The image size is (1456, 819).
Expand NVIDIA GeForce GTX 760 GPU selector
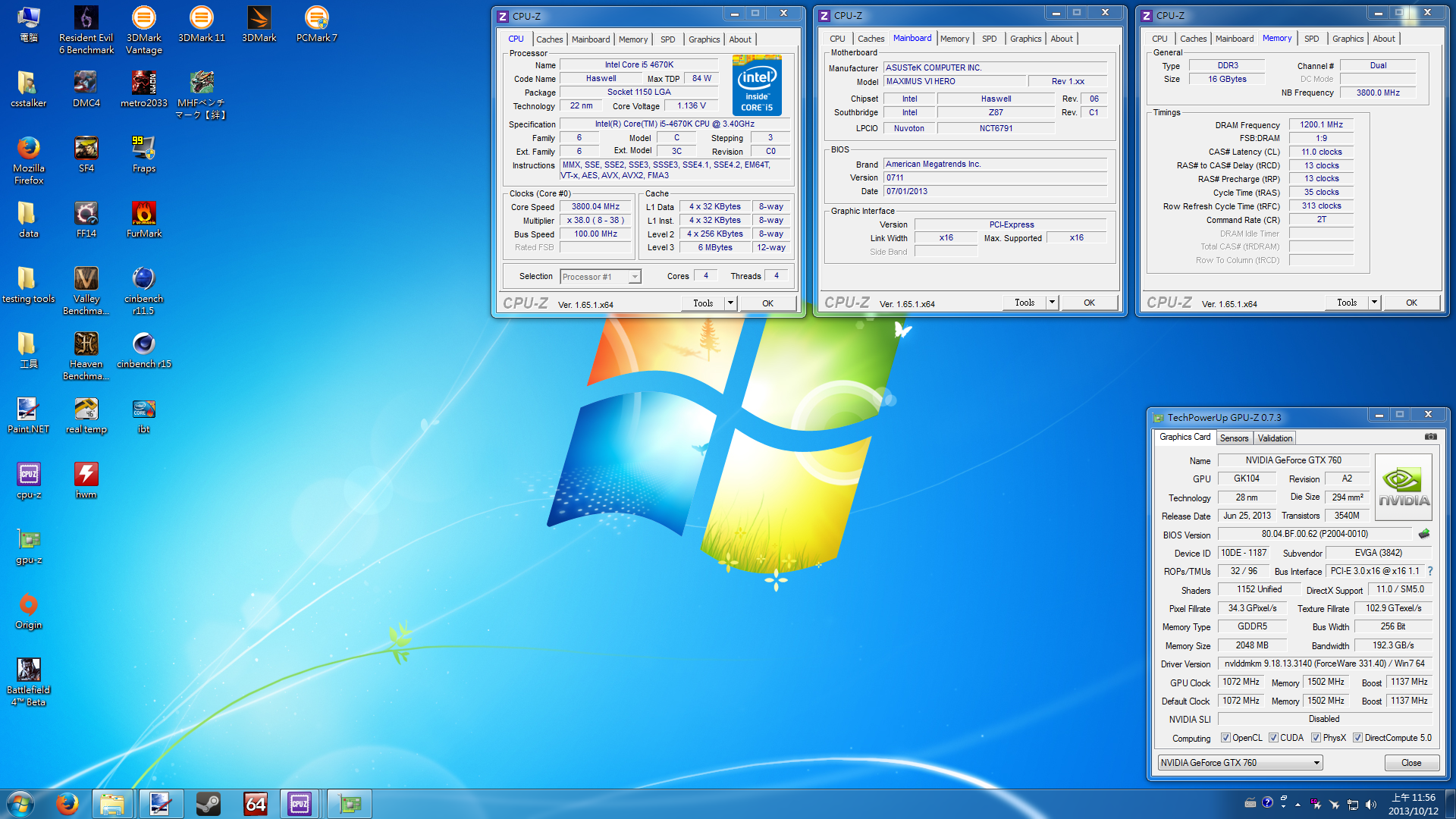click(x=1316, y=763)
